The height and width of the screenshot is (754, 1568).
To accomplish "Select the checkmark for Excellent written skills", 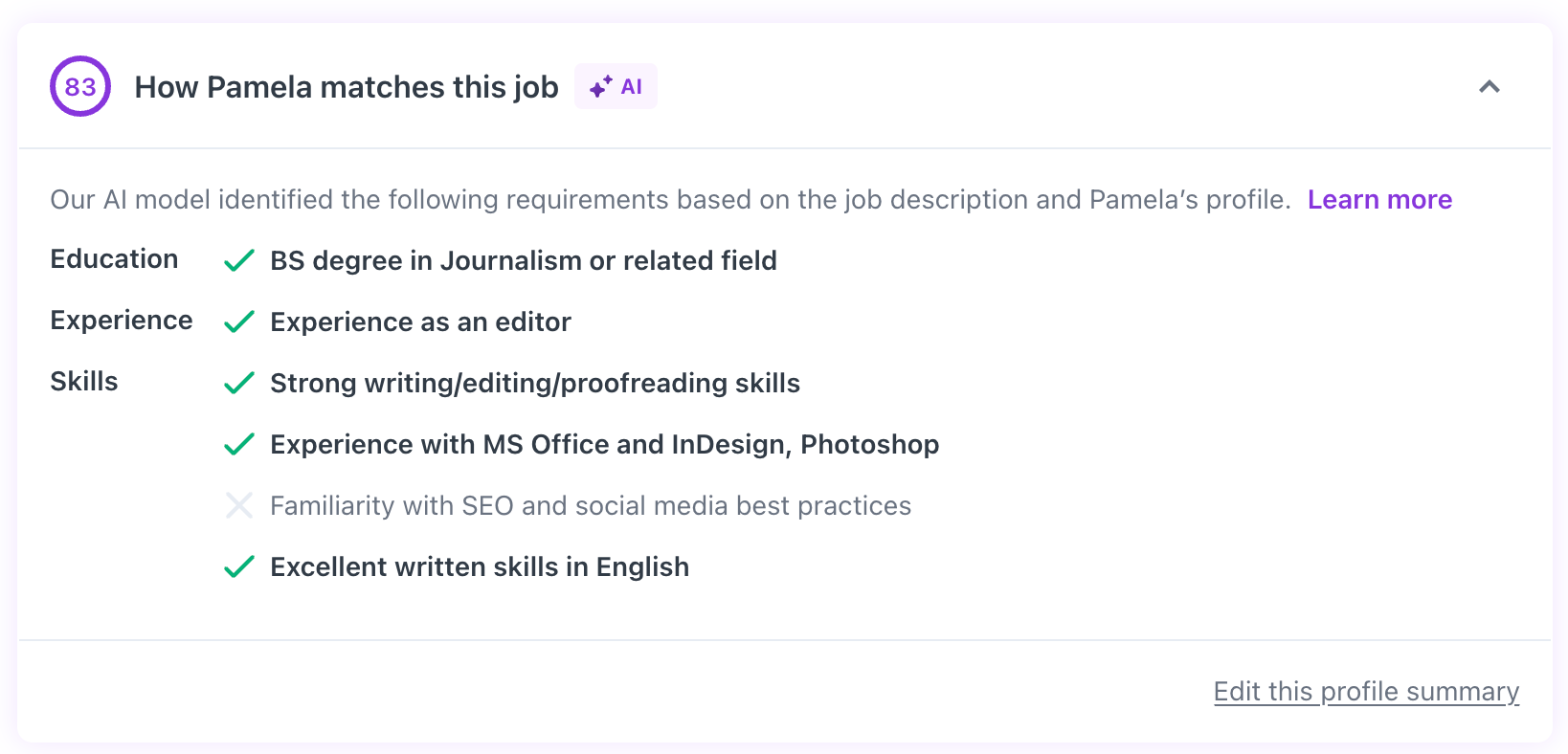I will click(238, 566).
